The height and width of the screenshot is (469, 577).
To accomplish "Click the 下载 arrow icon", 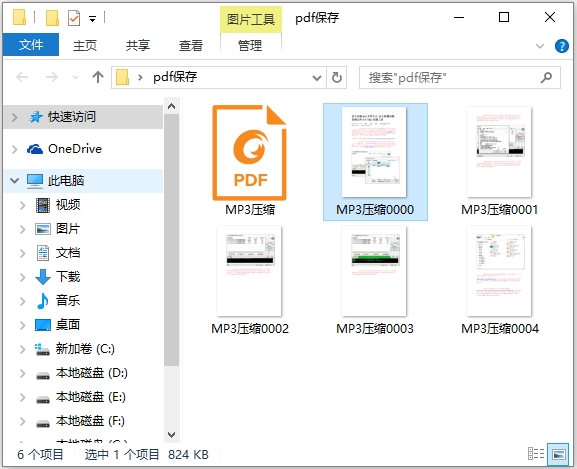I will [x=43, y=277].
